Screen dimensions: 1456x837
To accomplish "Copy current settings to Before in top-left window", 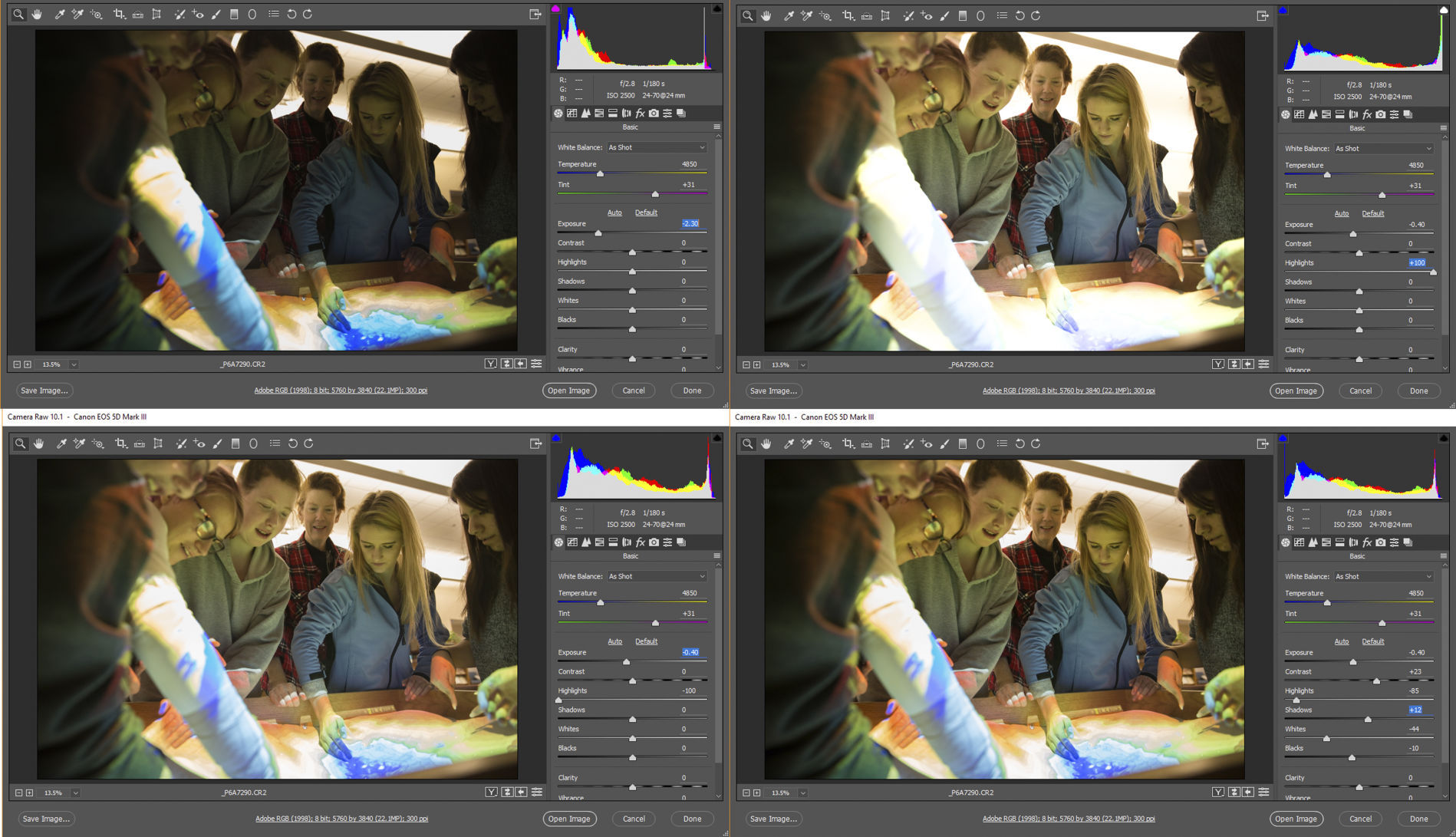I will pyautogui.click(x=521, y=364).
